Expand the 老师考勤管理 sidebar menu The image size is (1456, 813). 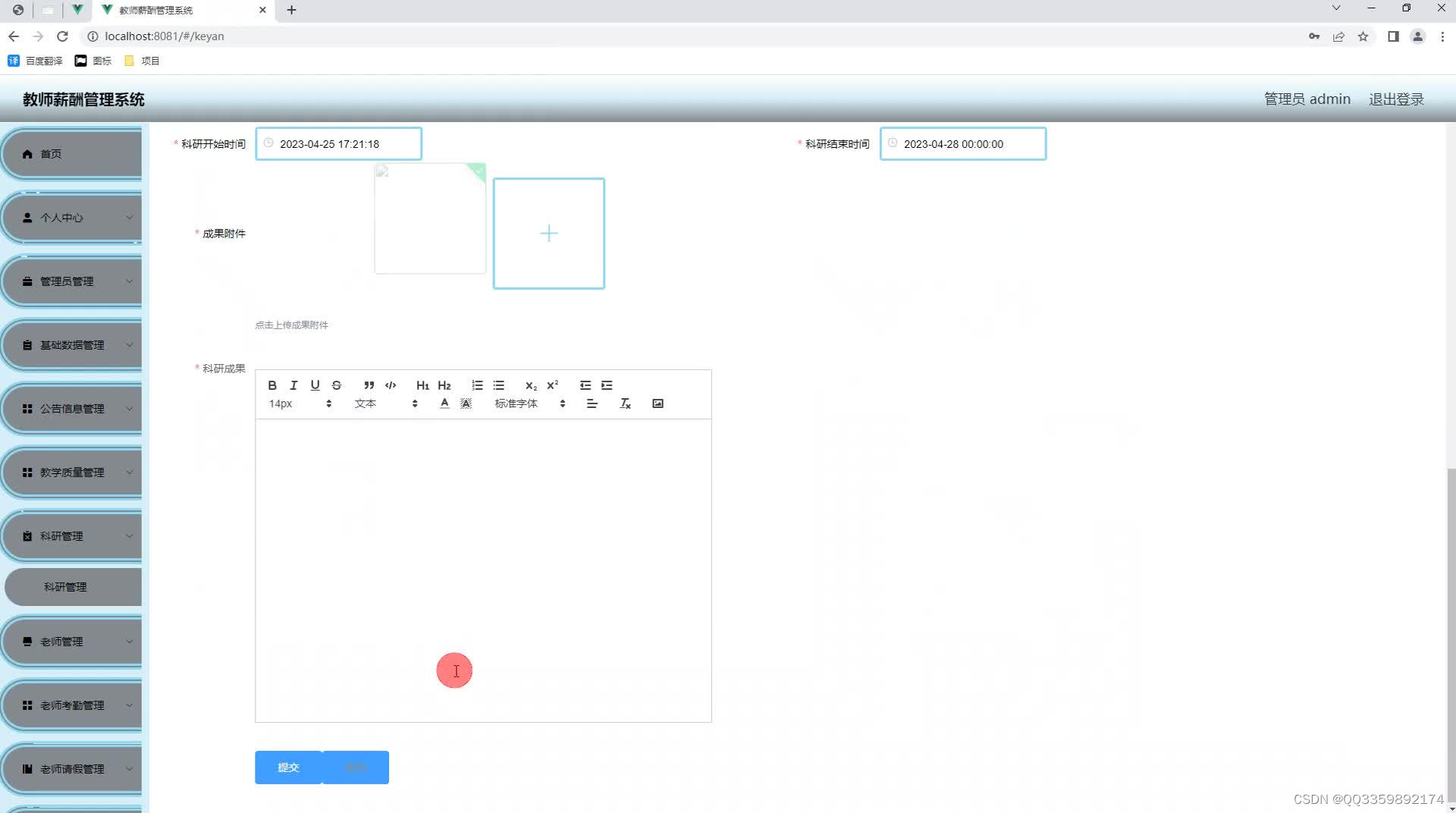pyautogui.click(x=72, y=705)
